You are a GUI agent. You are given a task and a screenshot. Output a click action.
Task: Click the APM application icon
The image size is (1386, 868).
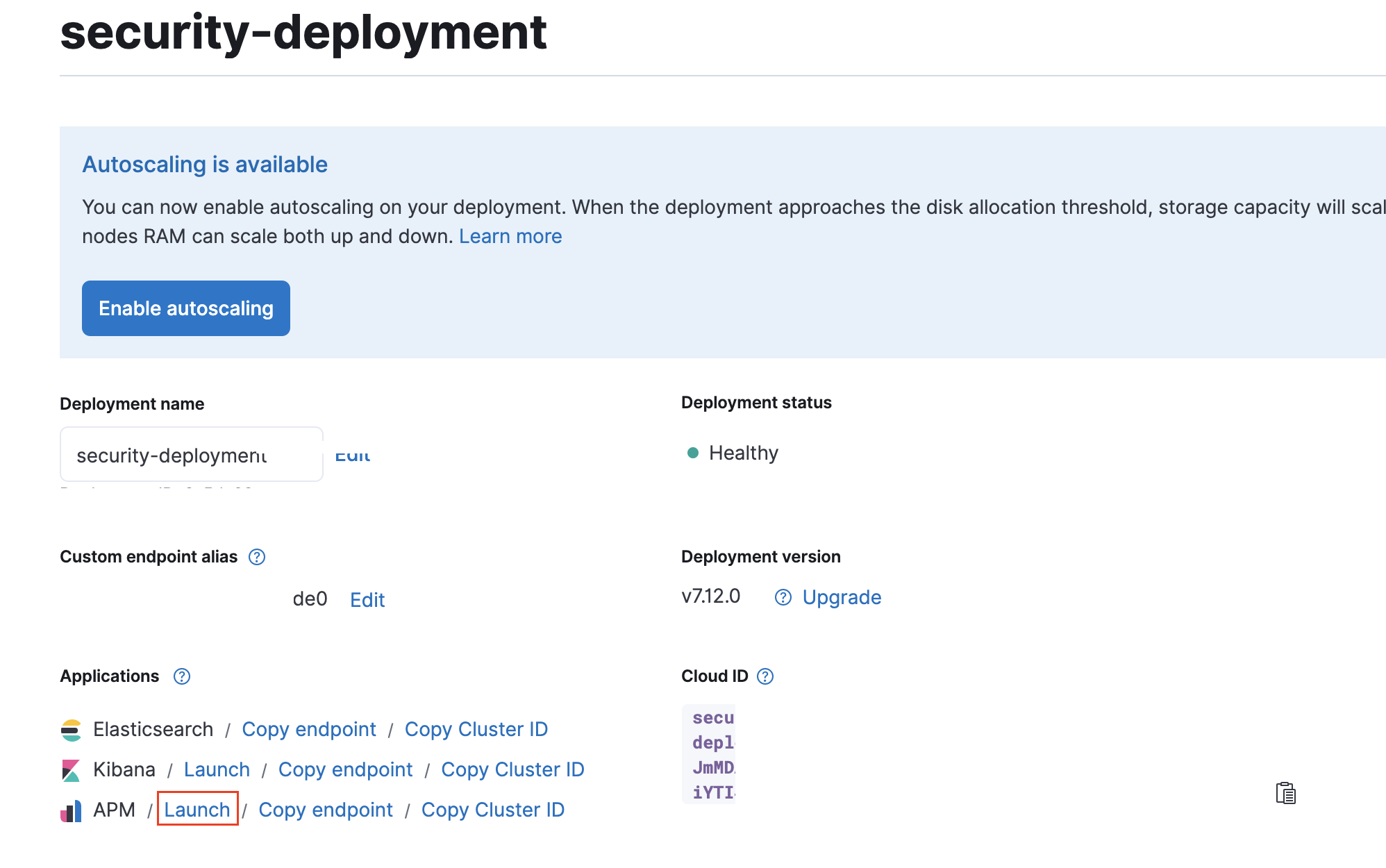(x=71, y=810)
